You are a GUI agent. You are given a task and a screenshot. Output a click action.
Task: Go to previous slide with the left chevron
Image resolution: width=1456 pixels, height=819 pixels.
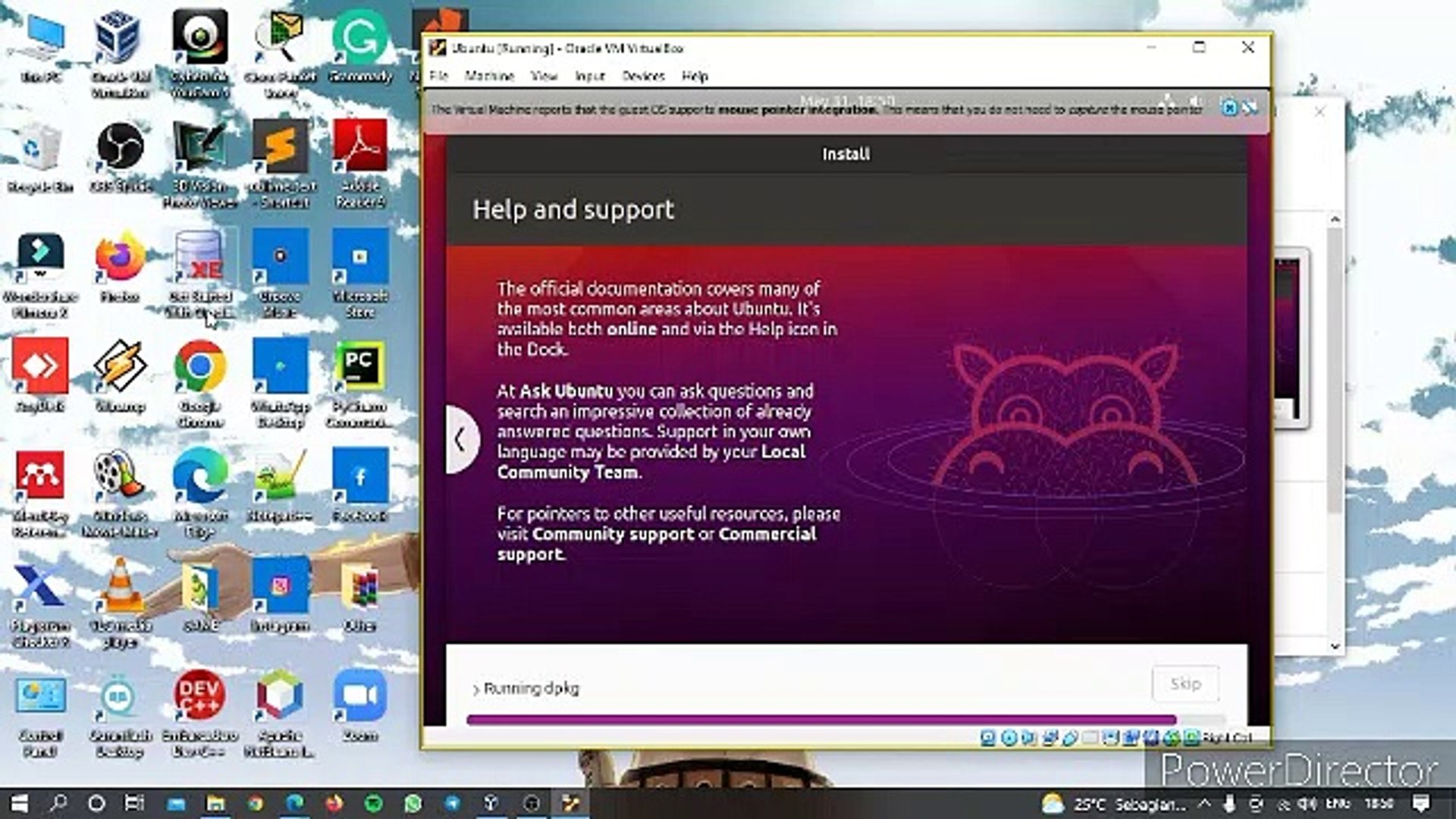pyautogui.click(x=460, y=438)
